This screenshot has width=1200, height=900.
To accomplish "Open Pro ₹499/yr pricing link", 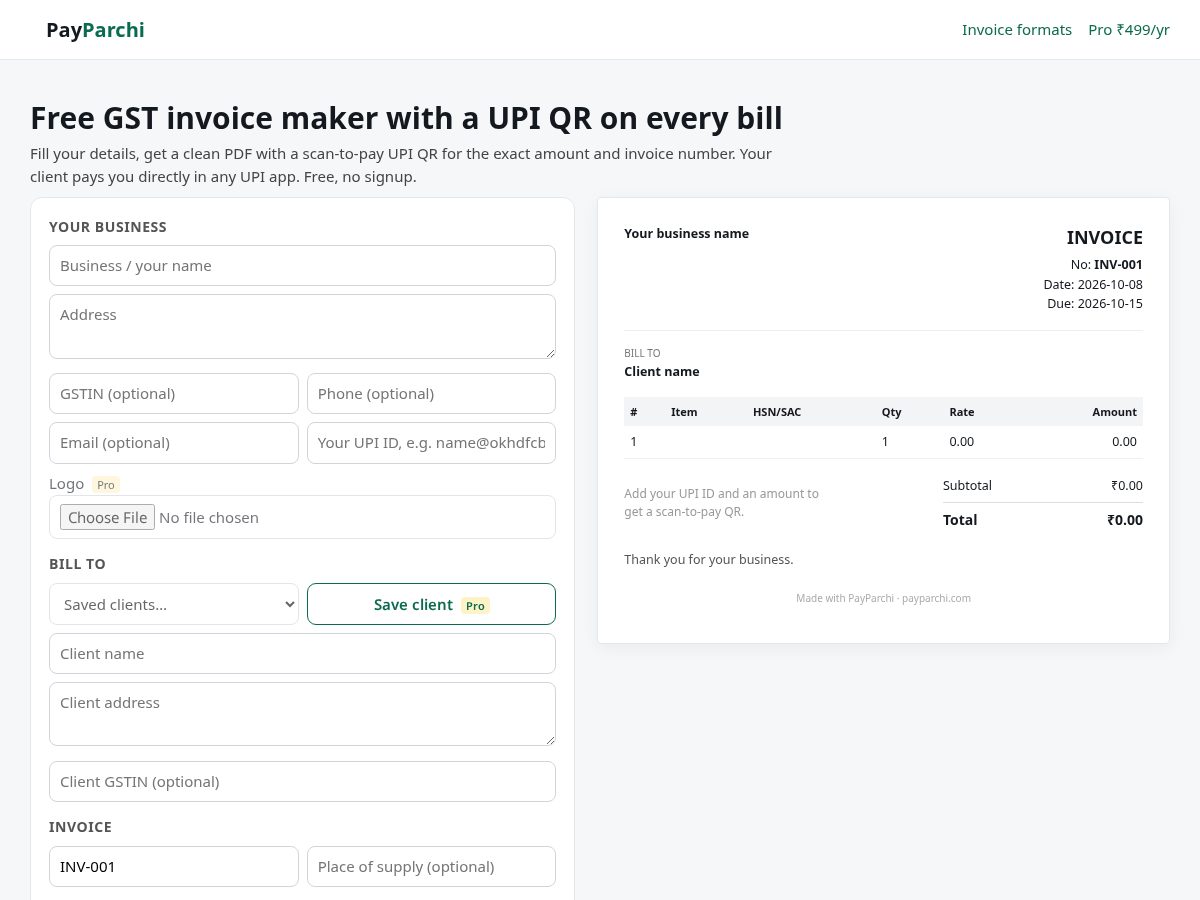I will 1129,30.
